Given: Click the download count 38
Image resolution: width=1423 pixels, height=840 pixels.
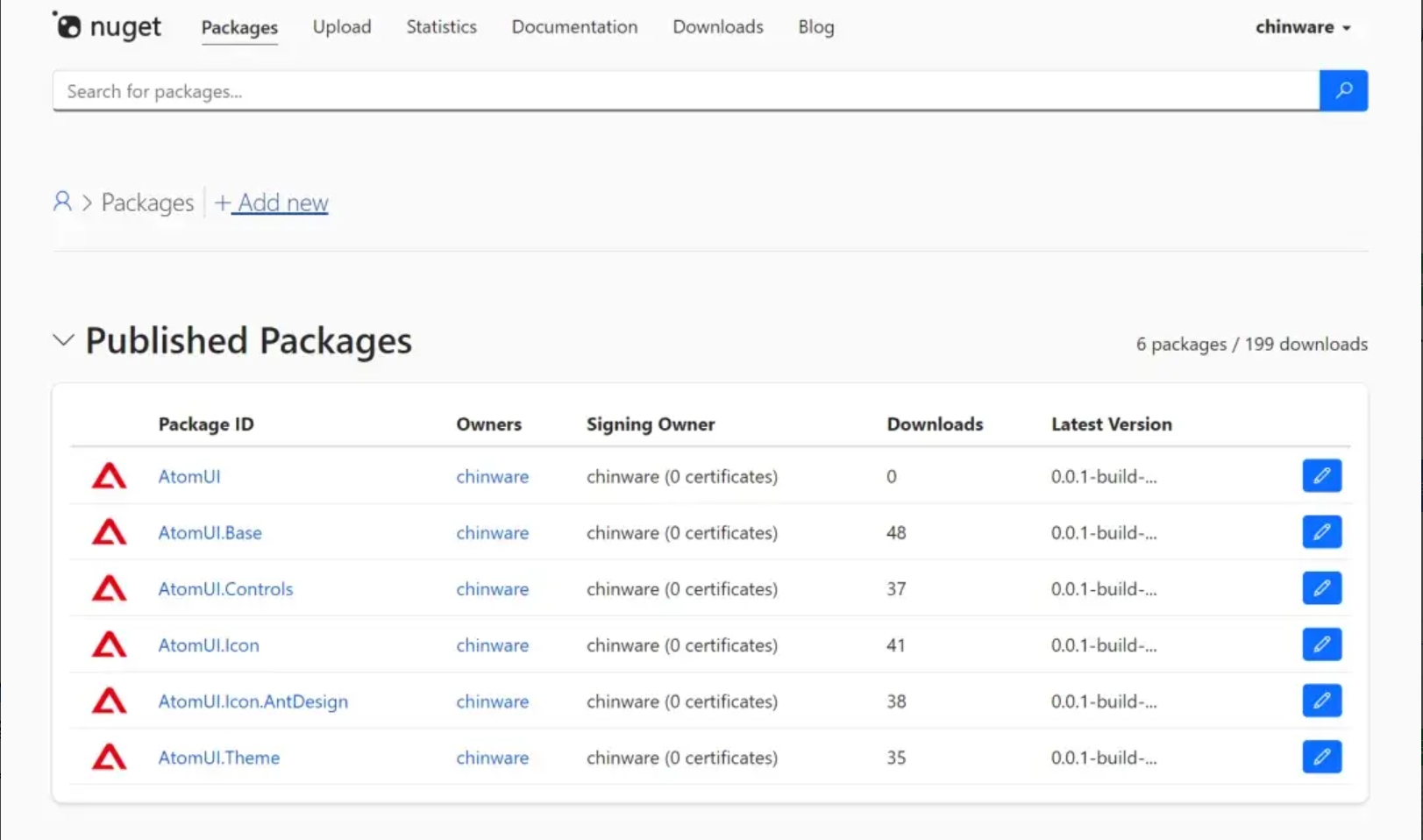Looking at the screenshot, I should point(896,701).
